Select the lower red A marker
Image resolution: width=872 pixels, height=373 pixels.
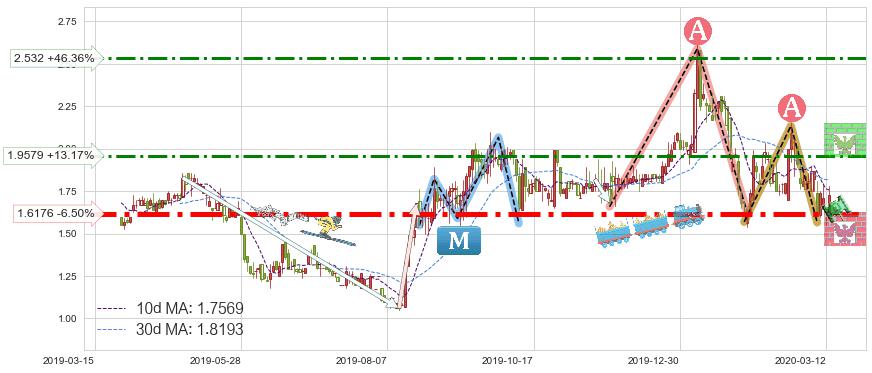click(x=790, y=108)
